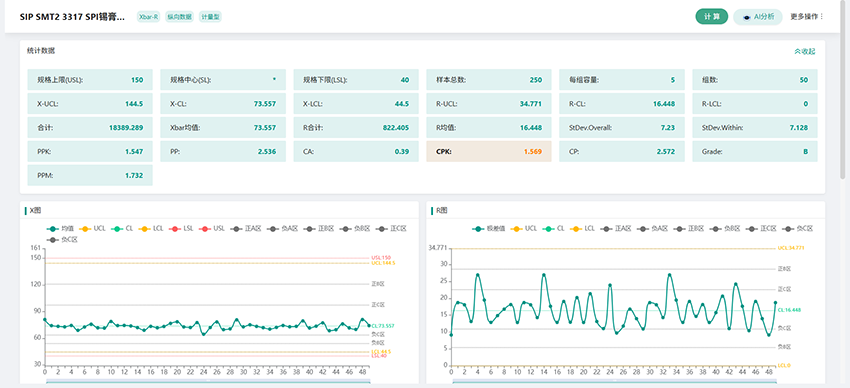850x388 pixels.
Task: Click the Xbar均值 73.557 card
Action: pyautogui.click(x=223, y=128)
